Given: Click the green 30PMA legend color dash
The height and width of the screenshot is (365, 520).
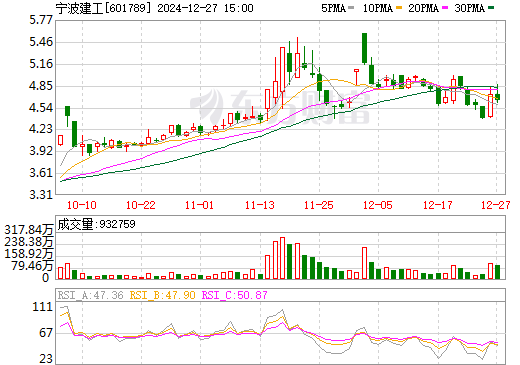Looking at the screenshot, I should point(490,8).
